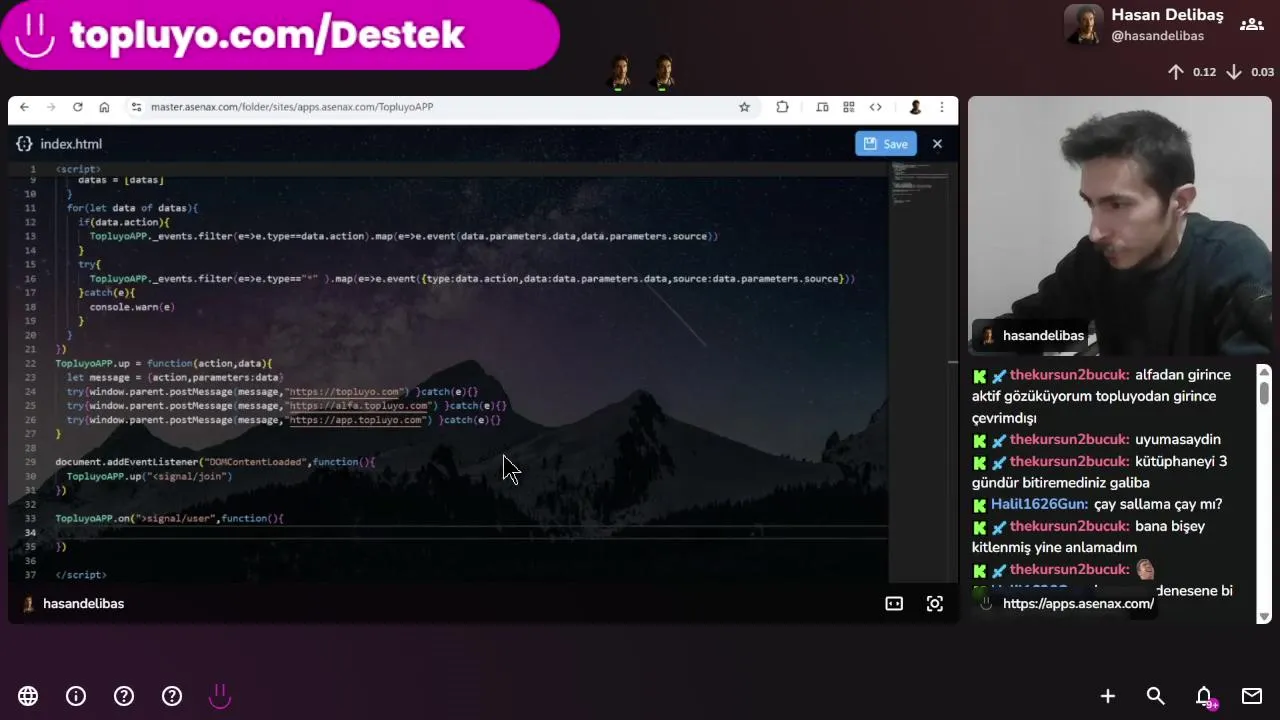Open thekursun2bucuk name in first chat message

coord(1070,375)
